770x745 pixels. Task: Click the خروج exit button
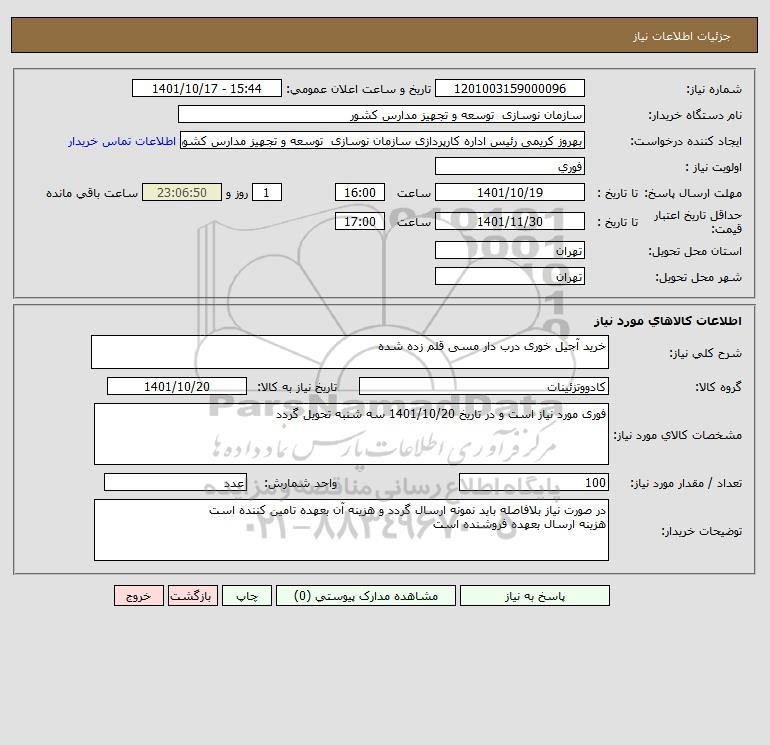pos(138,596)
